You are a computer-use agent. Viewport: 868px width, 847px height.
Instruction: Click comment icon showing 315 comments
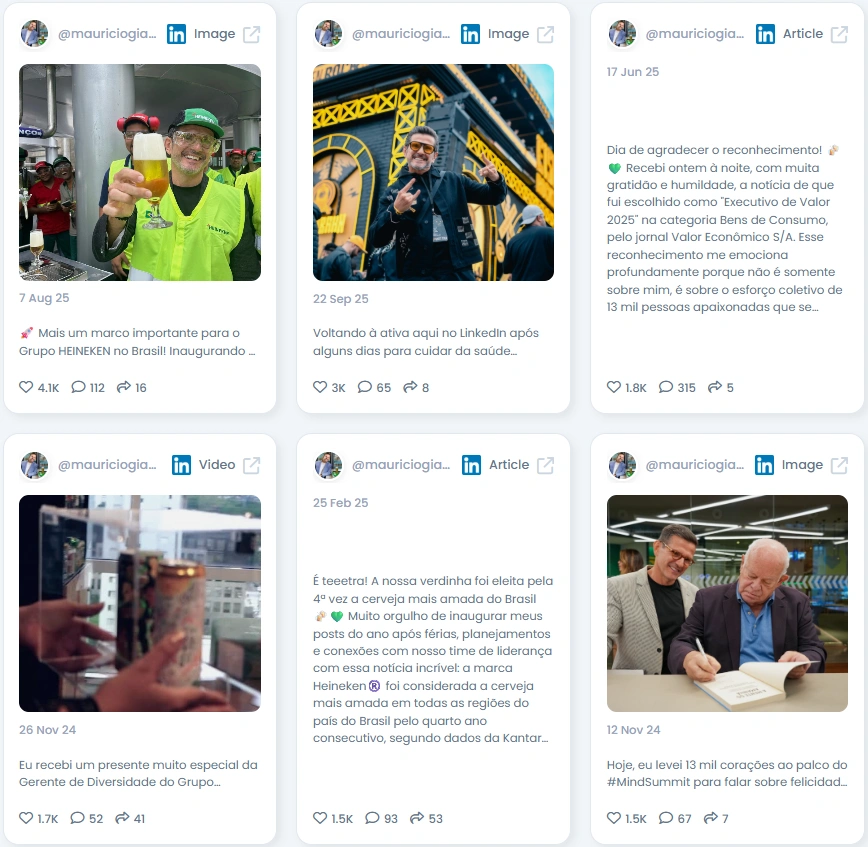[665, 387]
